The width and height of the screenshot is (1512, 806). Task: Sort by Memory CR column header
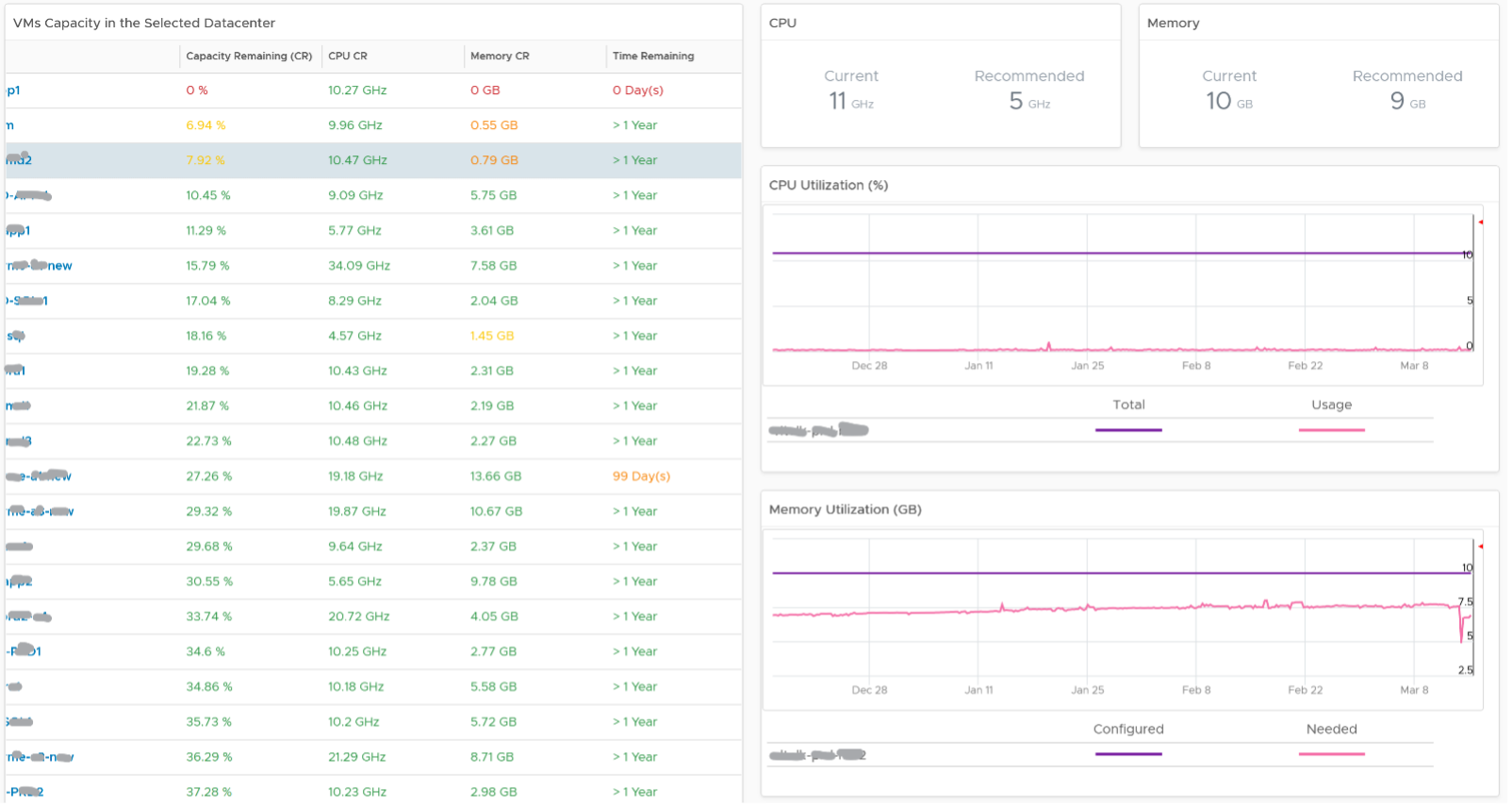[x=500, y=57]
